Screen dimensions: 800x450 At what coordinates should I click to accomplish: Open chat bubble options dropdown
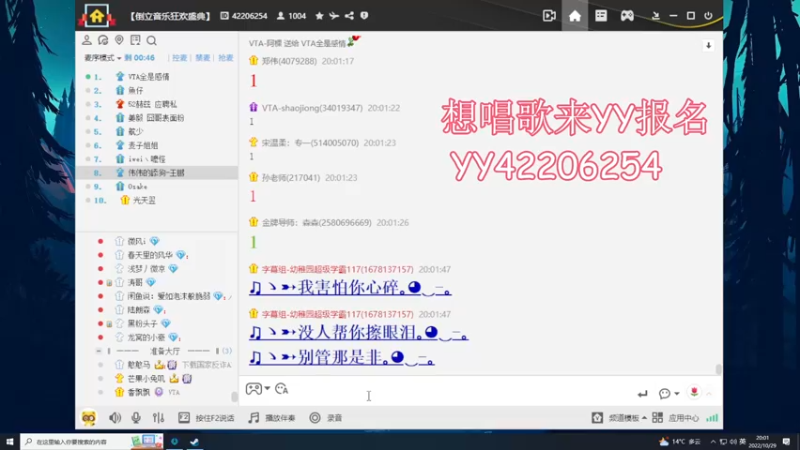[669, 393]
